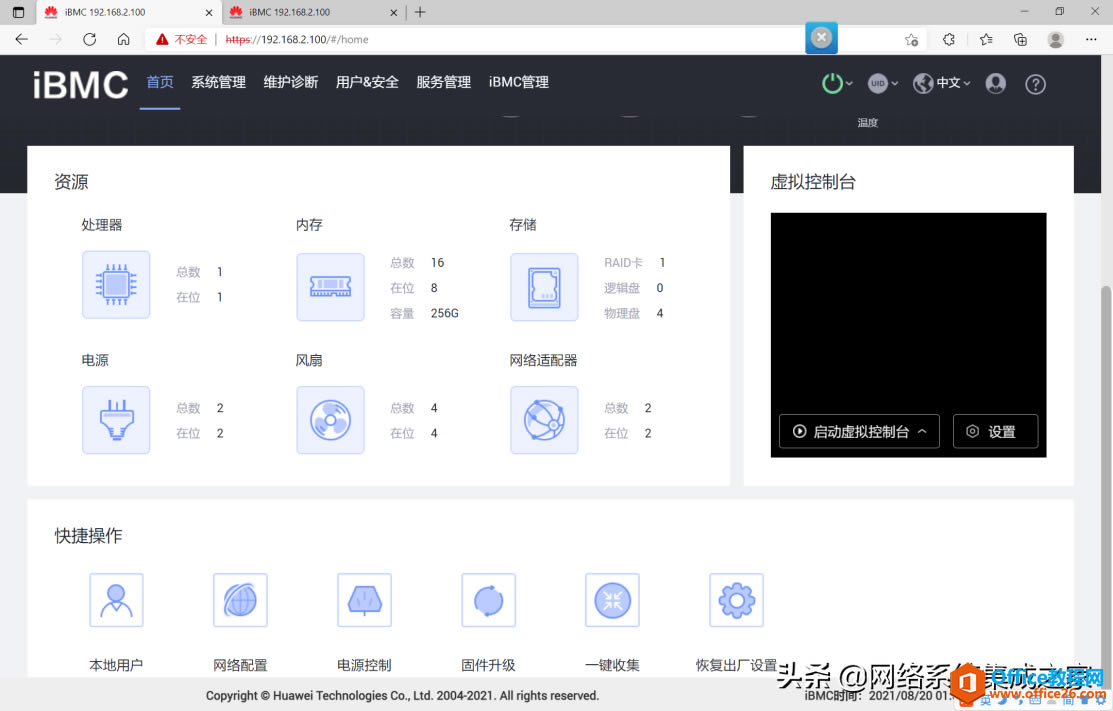Screen dimensions: 1113x711
Task: Reload the page with refresh icon
Action: 89,39
